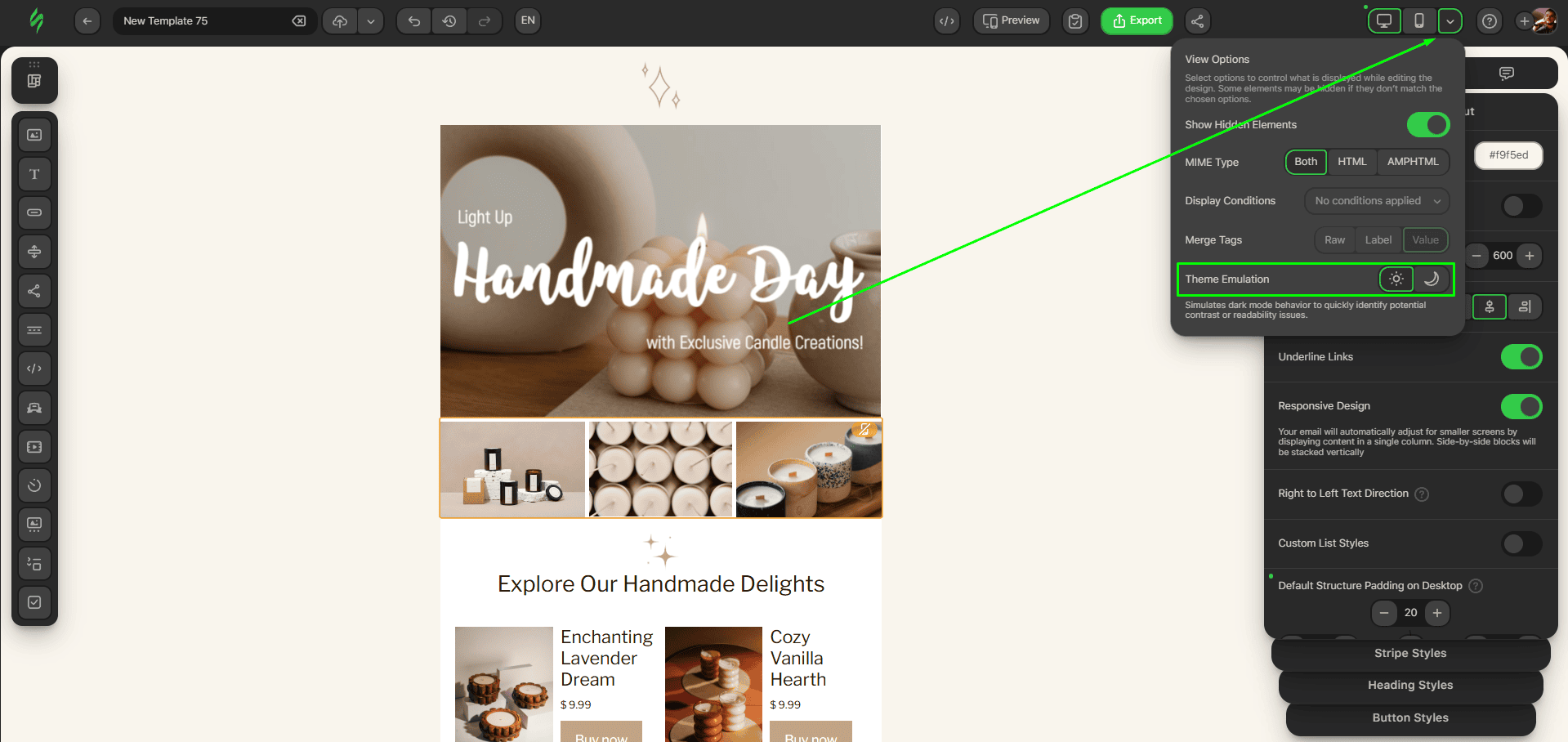Click the Export button
This screenshot has width=1568, height=742.
[1137, 21]
